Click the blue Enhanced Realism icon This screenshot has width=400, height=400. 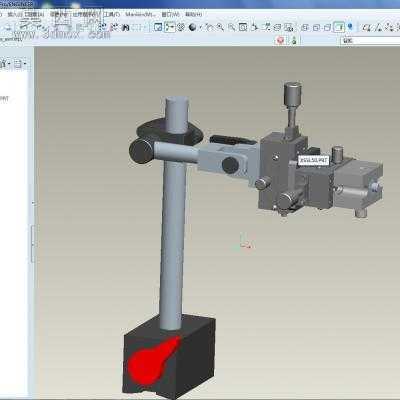350,27
